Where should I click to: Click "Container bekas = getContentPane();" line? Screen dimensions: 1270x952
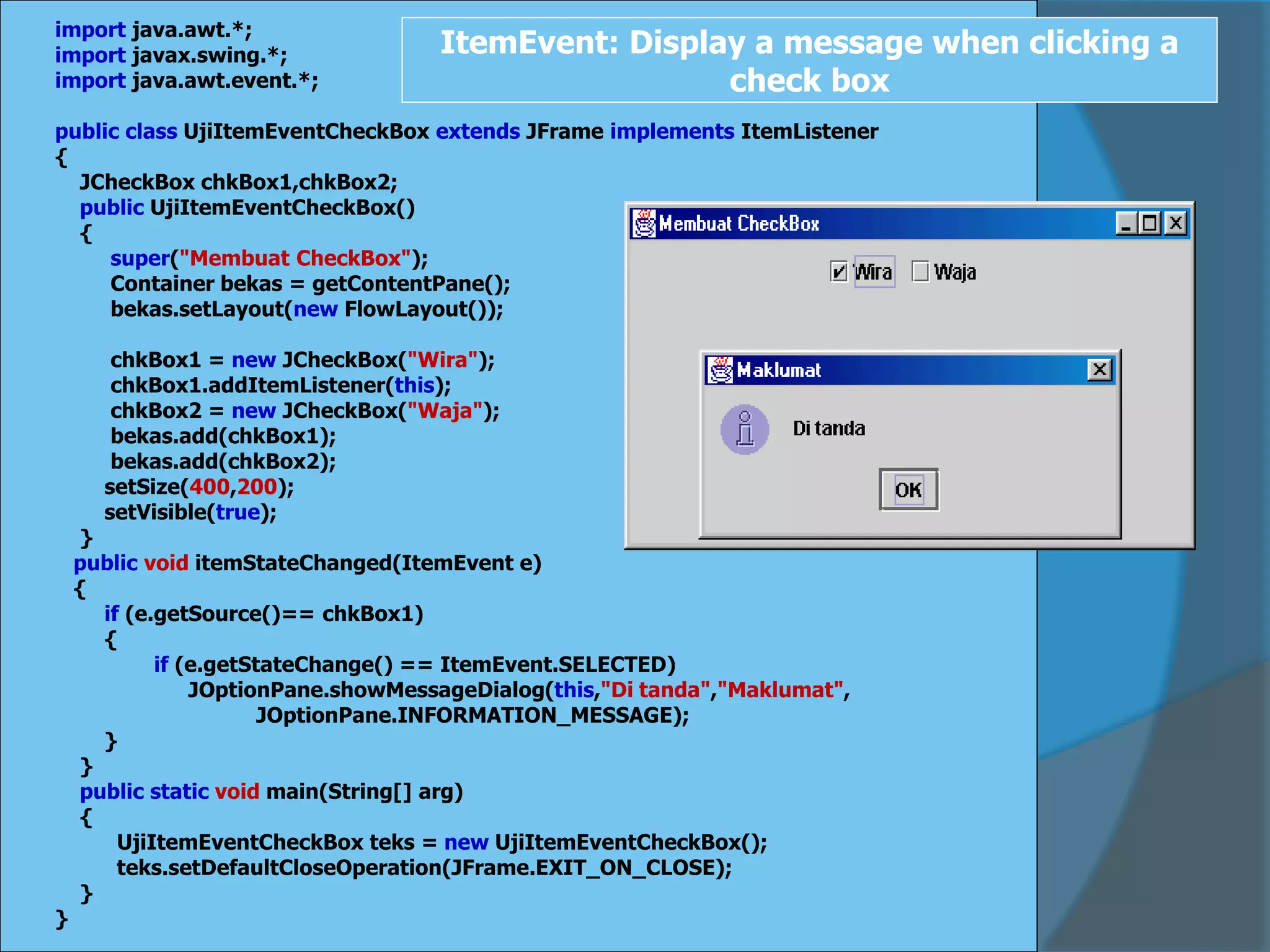pyautogui.click(x=311, y=284)
